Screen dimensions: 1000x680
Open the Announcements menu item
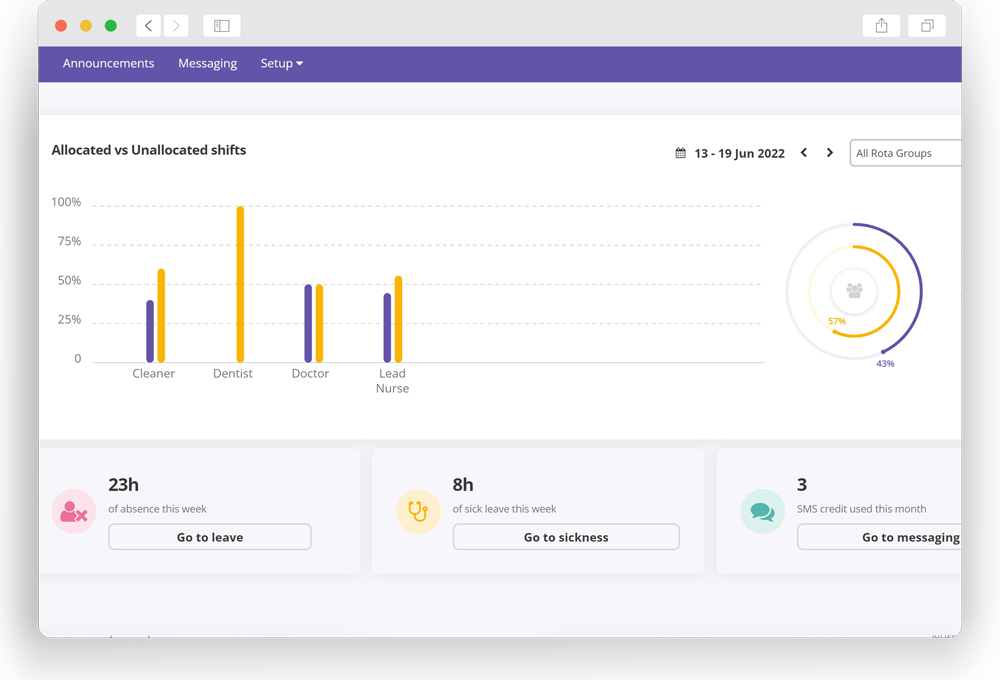click(108, 63)
